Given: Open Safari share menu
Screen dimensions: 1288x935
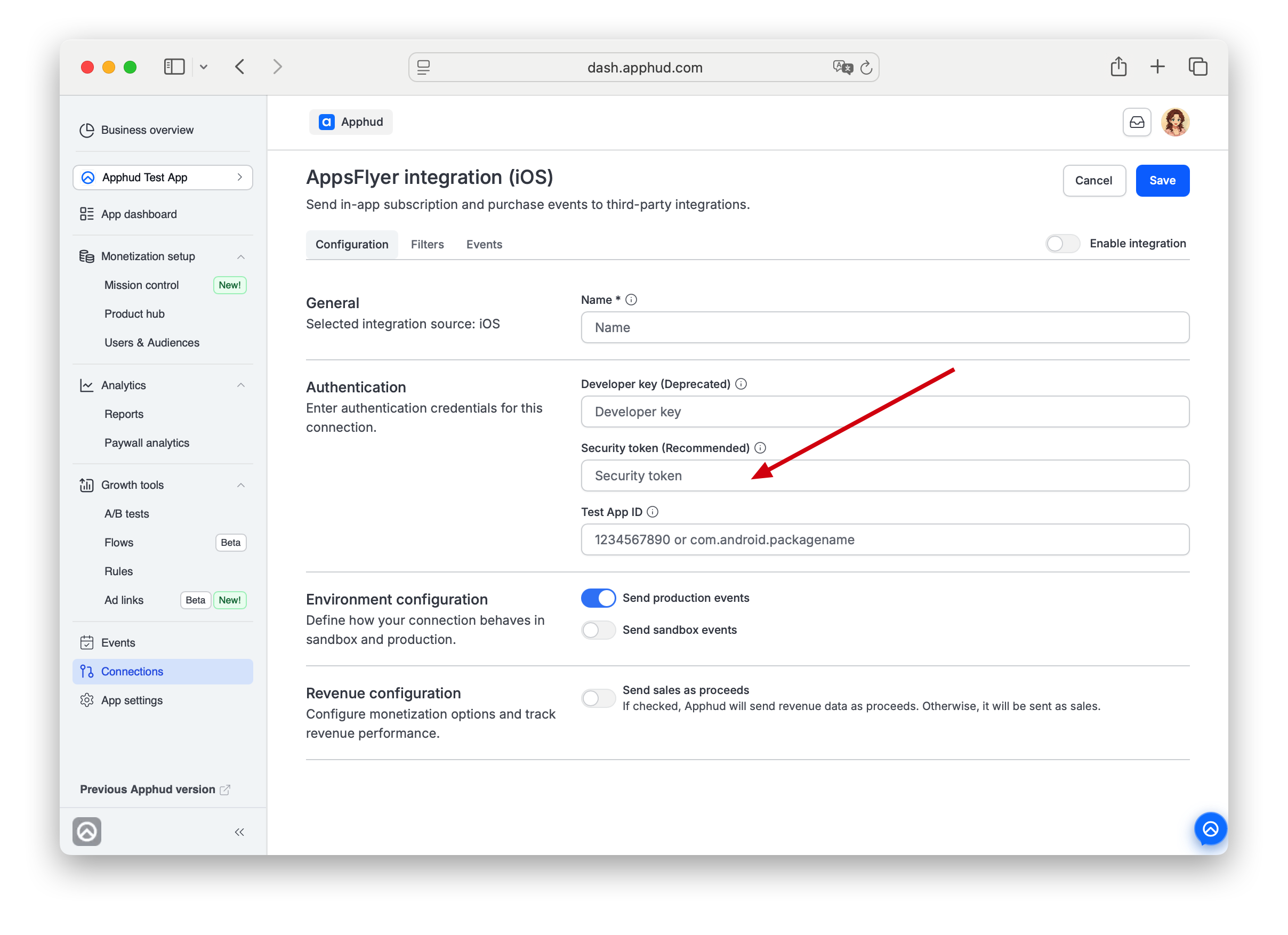Looking at the screenshot, I should point(1118,67).
